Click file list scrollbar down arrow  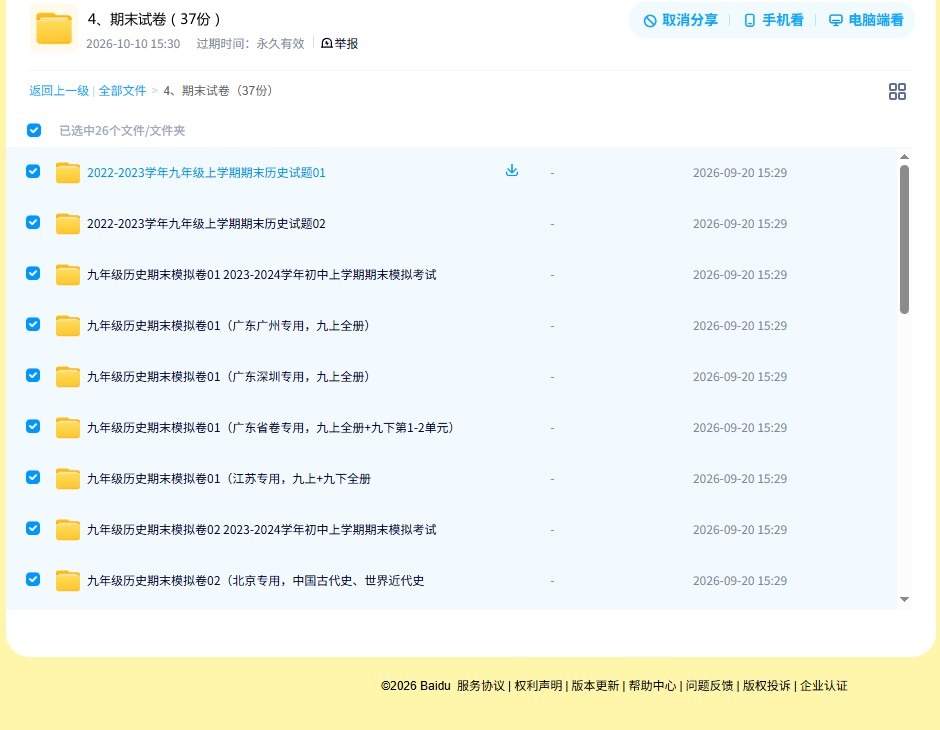(904, 599)
